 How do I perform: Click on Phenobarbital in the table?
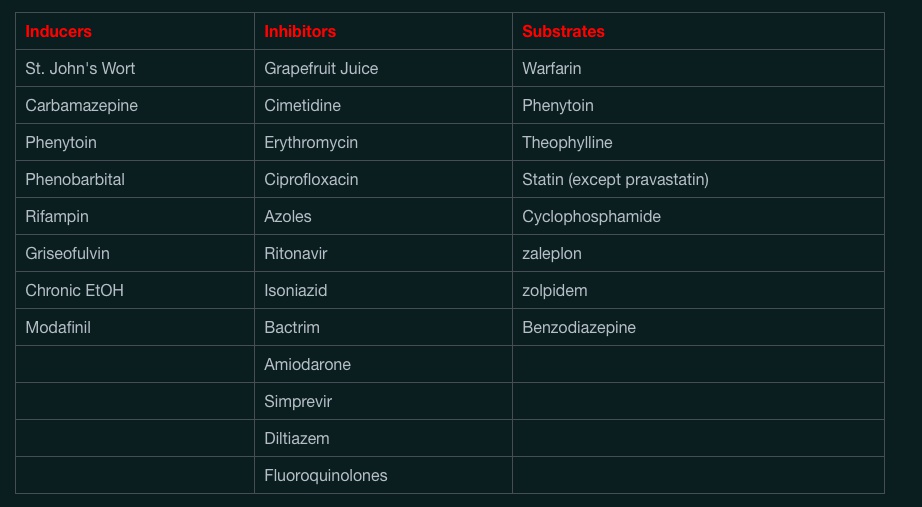[x=75, y=179]
